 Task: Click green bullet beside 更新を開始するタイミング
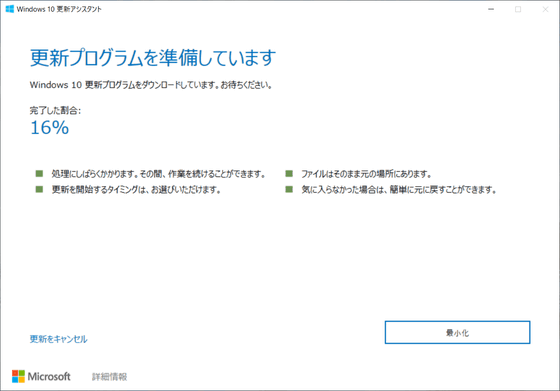[39, 189]
